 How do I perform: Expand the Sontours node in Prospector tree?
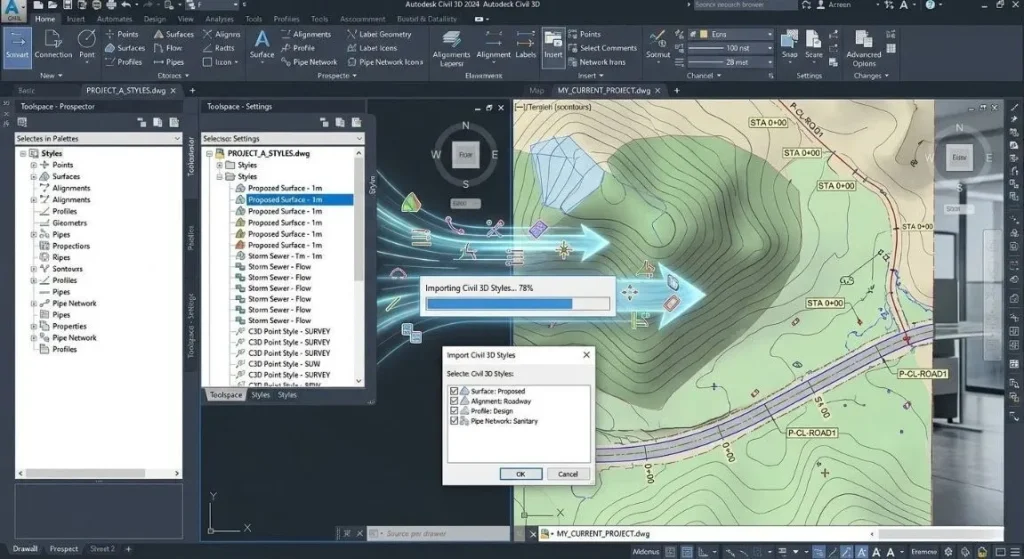(x=33, y=268)
